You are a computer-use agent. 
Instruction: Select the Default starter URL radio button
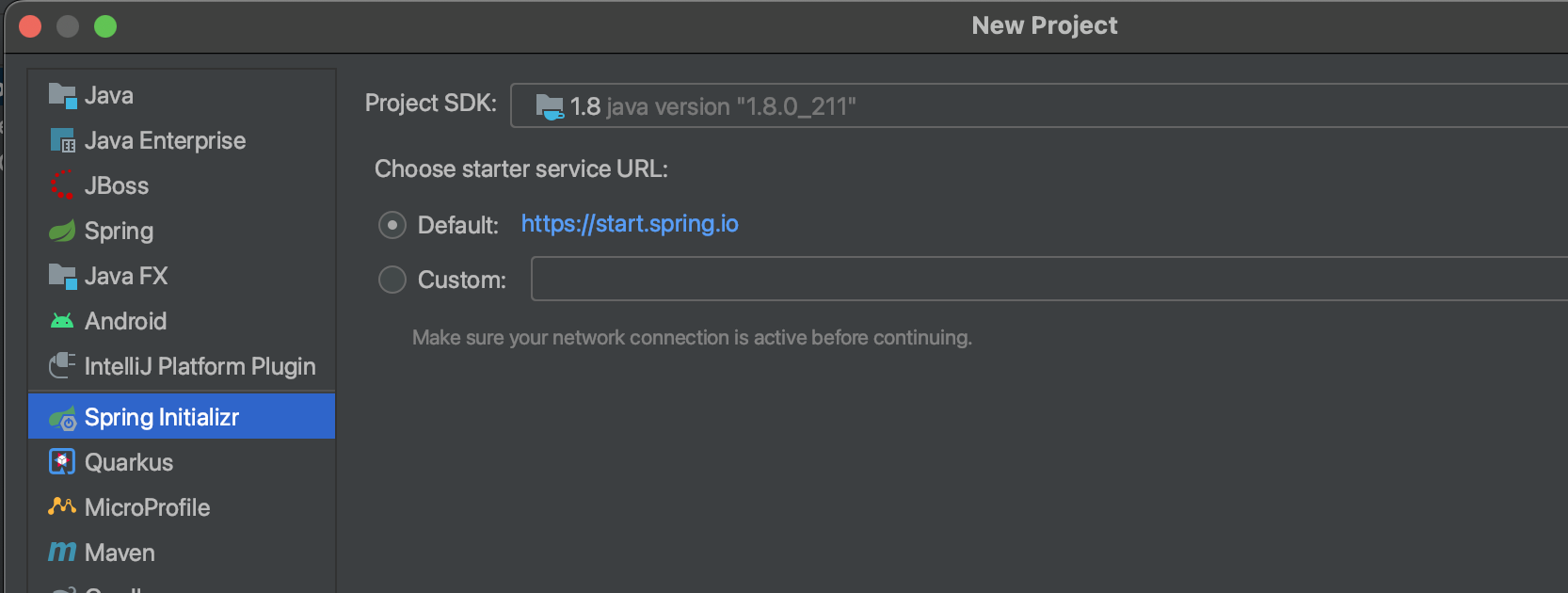392,225
